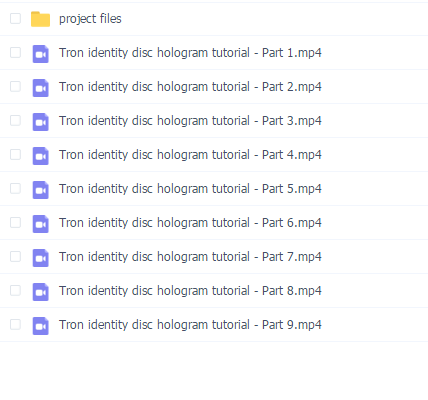Select the checkbox for Part 1.mp4
Viewport: 428px width, 400px height.
[x=15, y=53]
